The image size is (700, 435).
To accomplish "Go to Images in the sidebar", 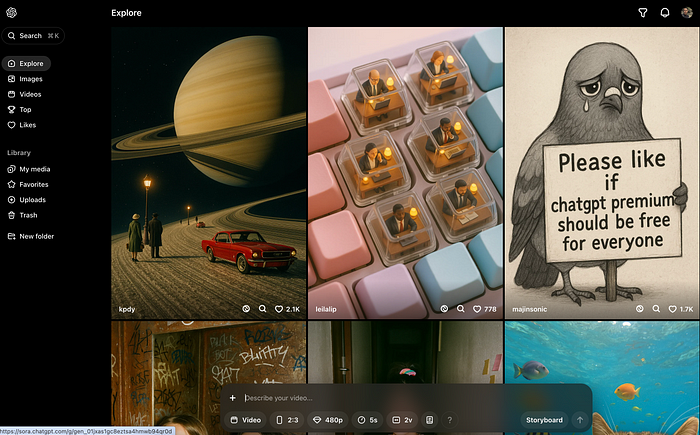I will coord(25,79).
